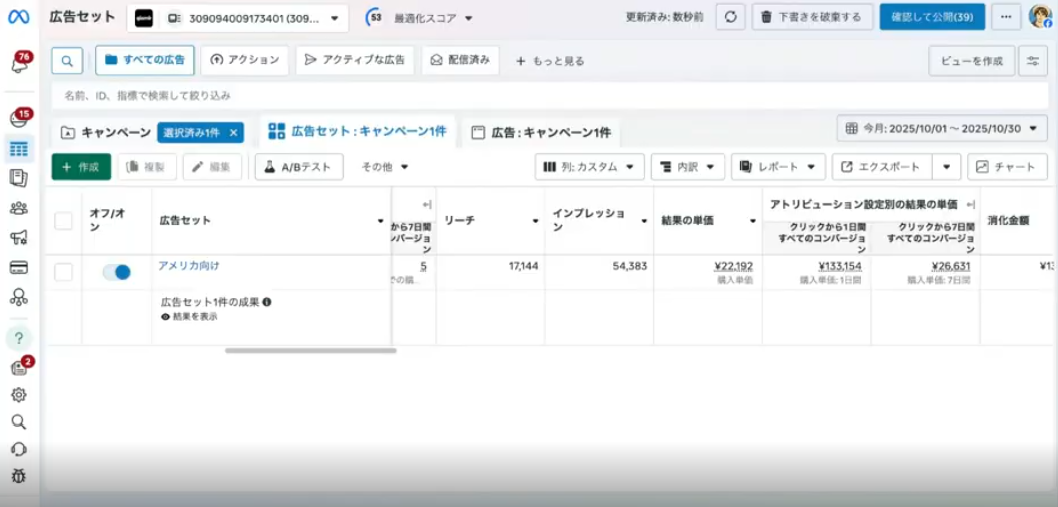Open the date range 今月 dropdown
Image resolution: width=1058 pixels, height=507 pixels.
(x=942, y=128)
